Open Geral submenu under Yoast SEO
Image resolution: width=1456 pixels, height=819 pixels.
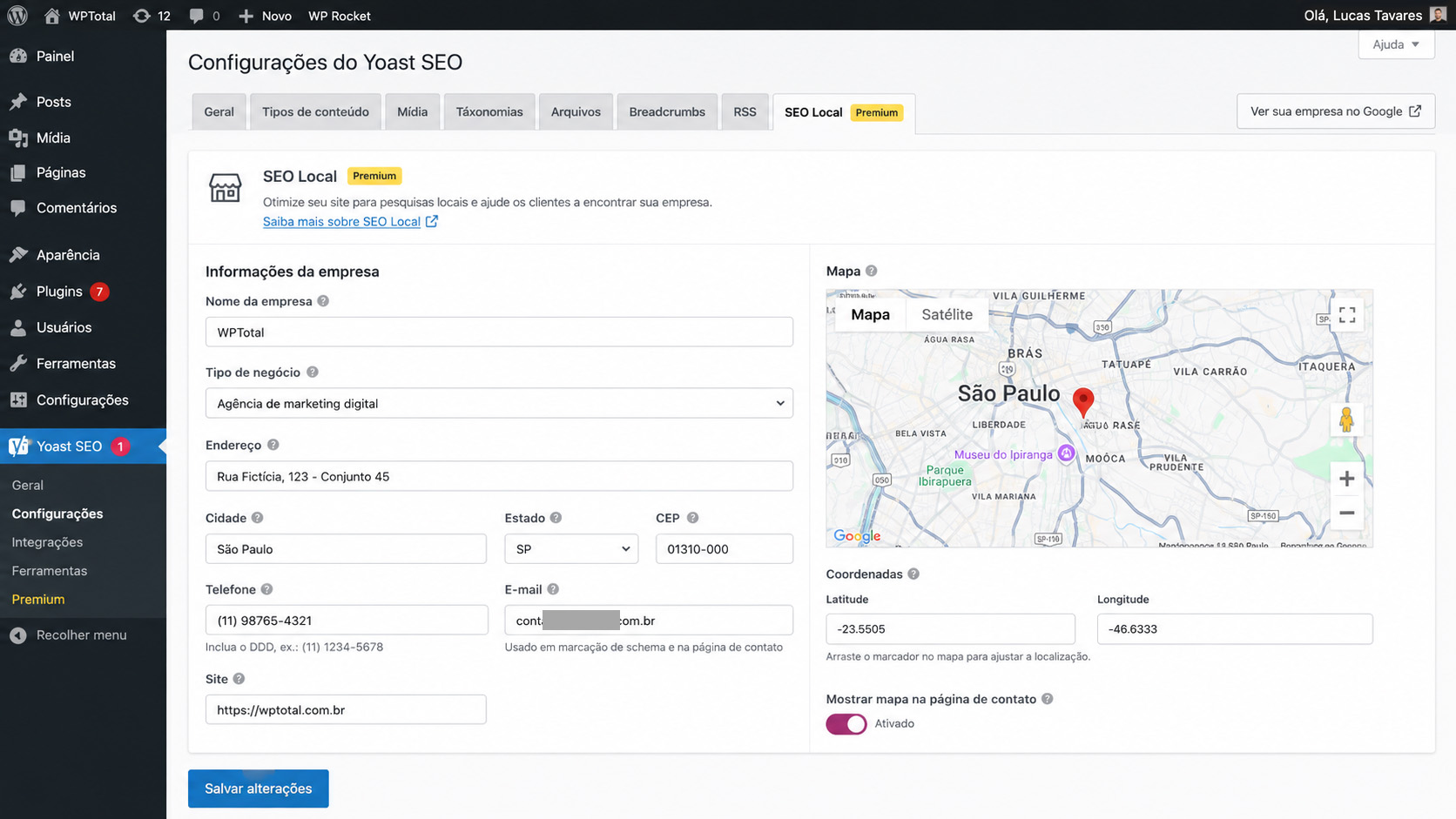pyautogui.click(x=28, y=485)
